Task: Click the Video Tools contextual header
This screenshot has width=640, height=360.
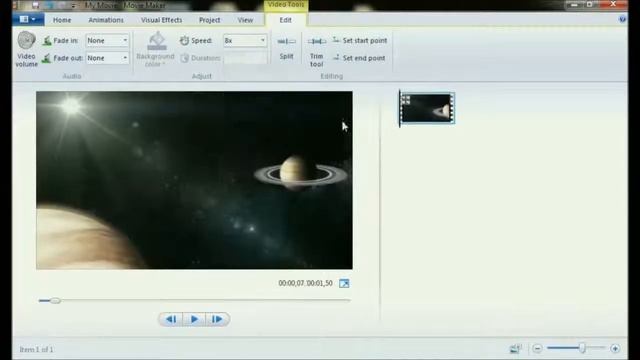Action: tap(286, 5)
